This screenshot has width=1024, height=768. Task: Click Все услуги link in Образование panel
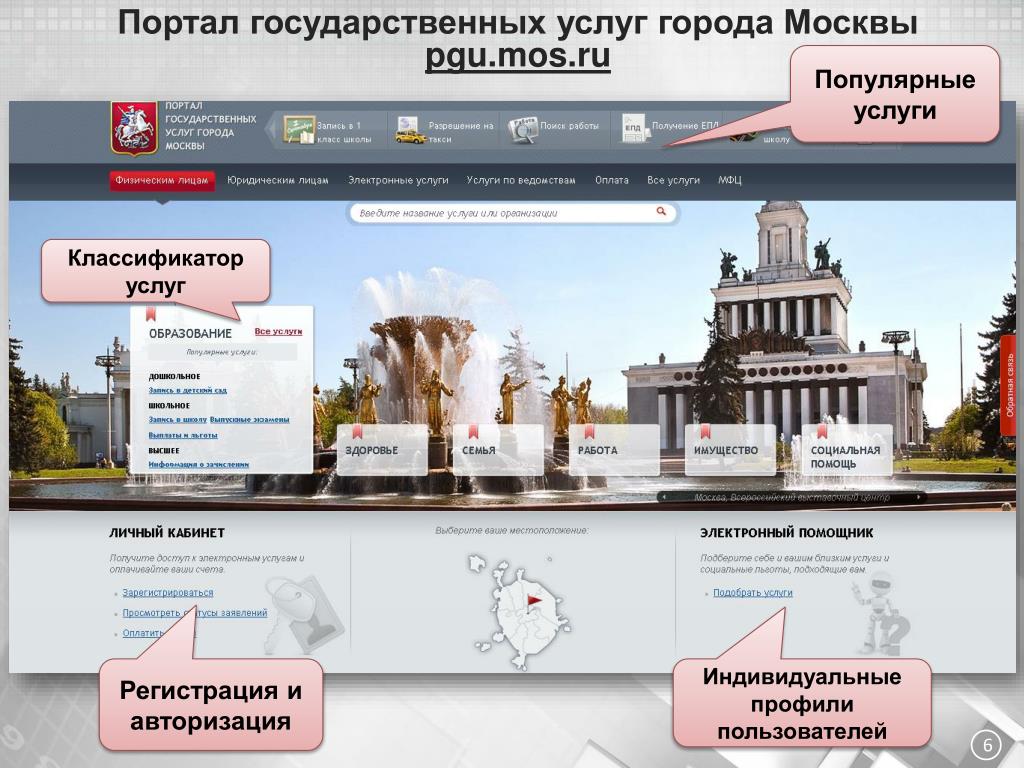point(278,331)
